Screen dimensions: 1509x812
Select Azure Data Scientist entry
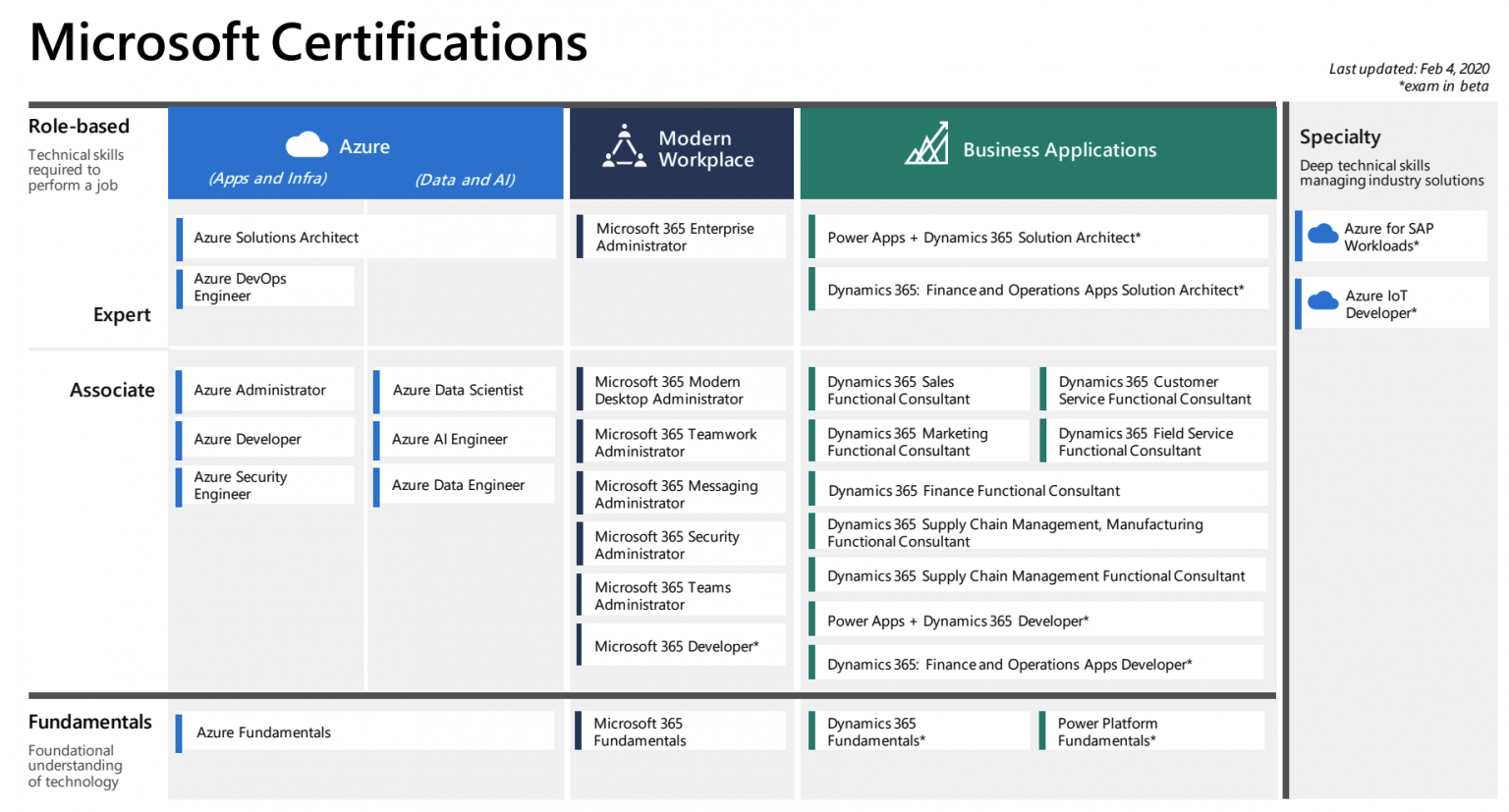(x=464, y=391)
